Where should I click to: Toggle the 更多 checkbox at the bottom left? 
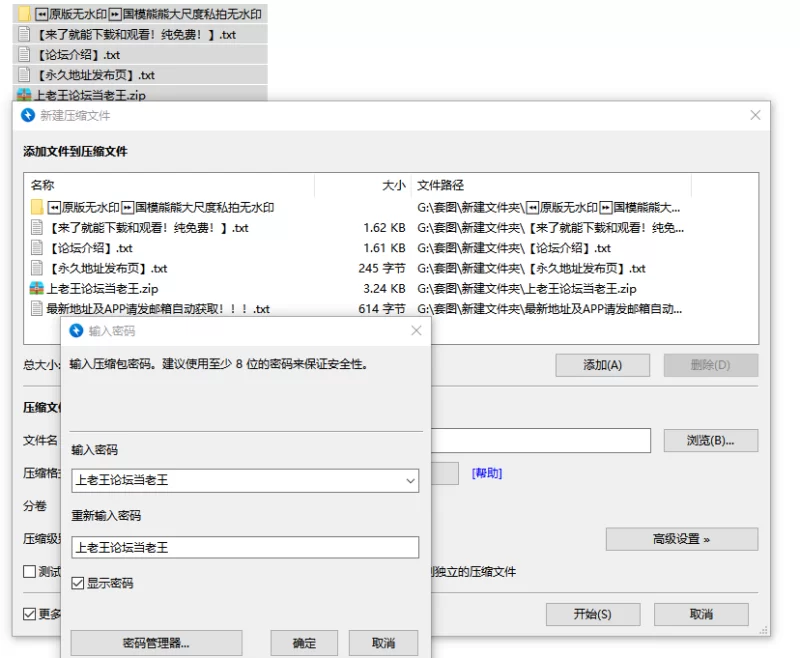[29, 613]
